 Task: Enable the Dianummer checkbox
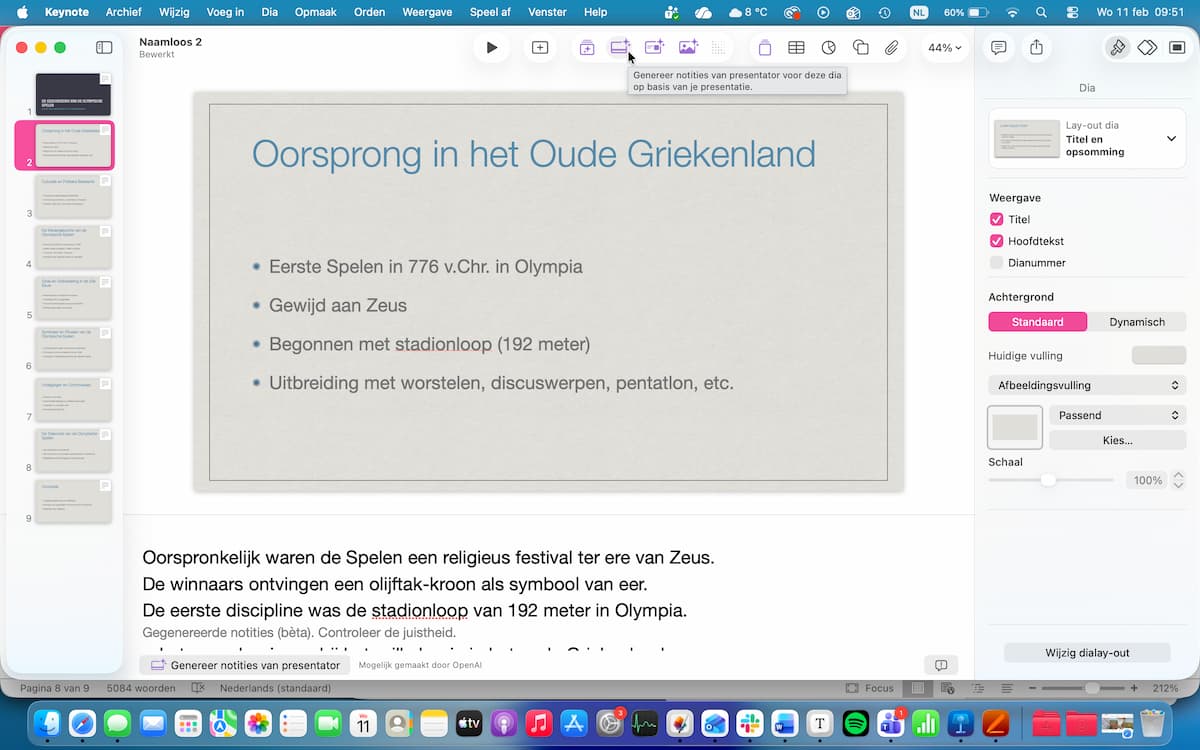pyautogui.click(x=996, y=263)
